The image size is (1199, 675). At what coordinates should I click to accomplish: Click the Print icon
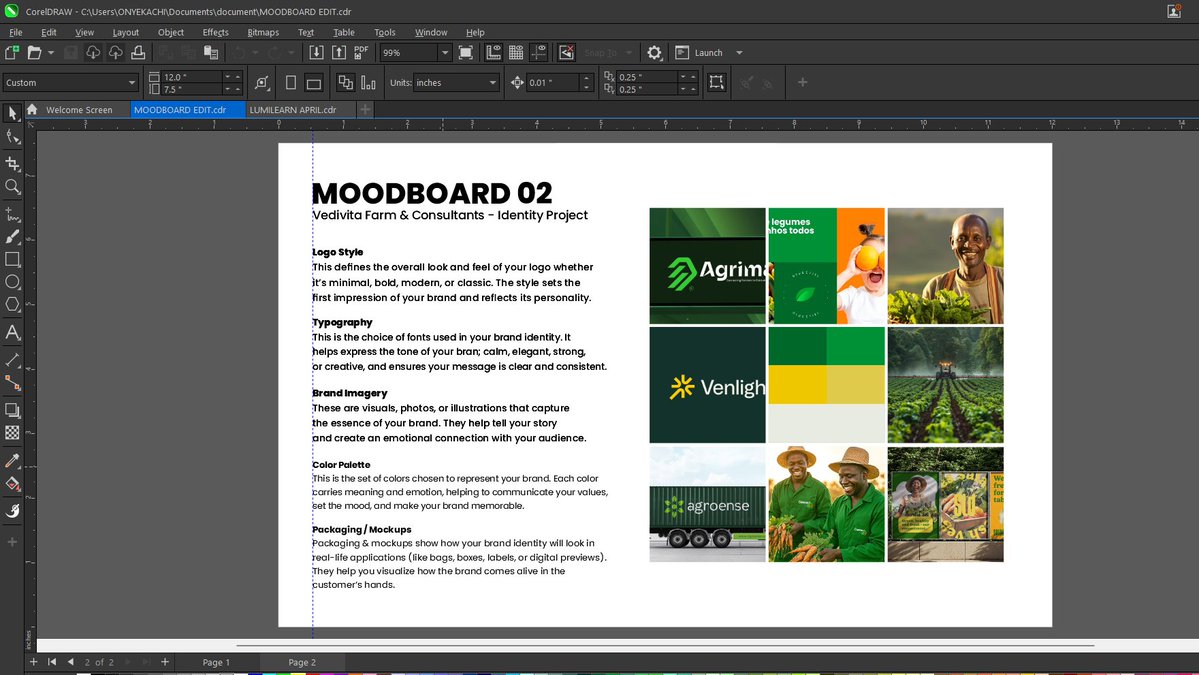tap(138, 53)
